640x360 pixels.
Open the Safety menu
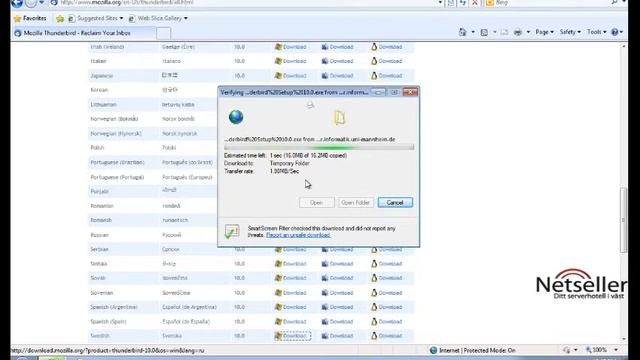(x=570, y=32)
